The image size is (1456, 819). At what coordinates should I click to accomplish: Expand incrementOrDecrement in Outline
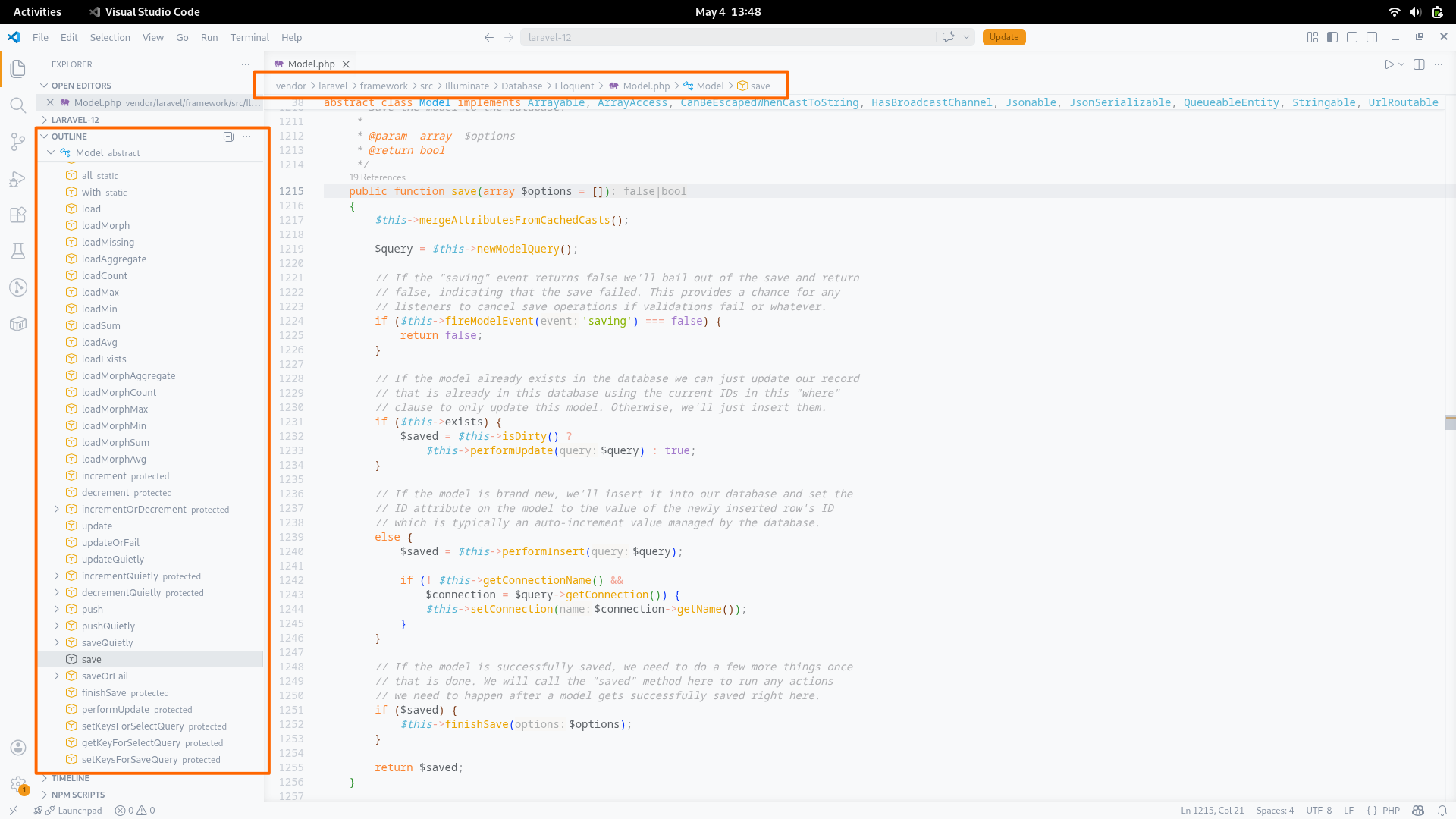click(x=57, y=510)
